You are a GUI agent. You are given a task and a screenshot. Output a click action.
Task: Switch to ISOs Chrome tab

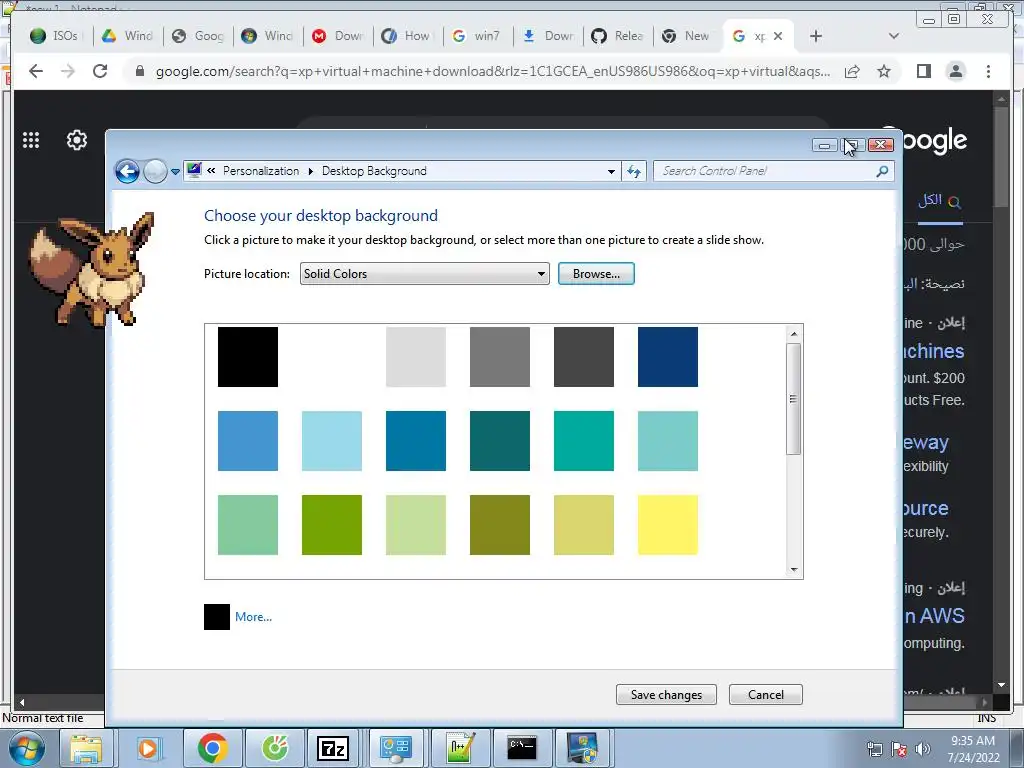tap(56, 36)
